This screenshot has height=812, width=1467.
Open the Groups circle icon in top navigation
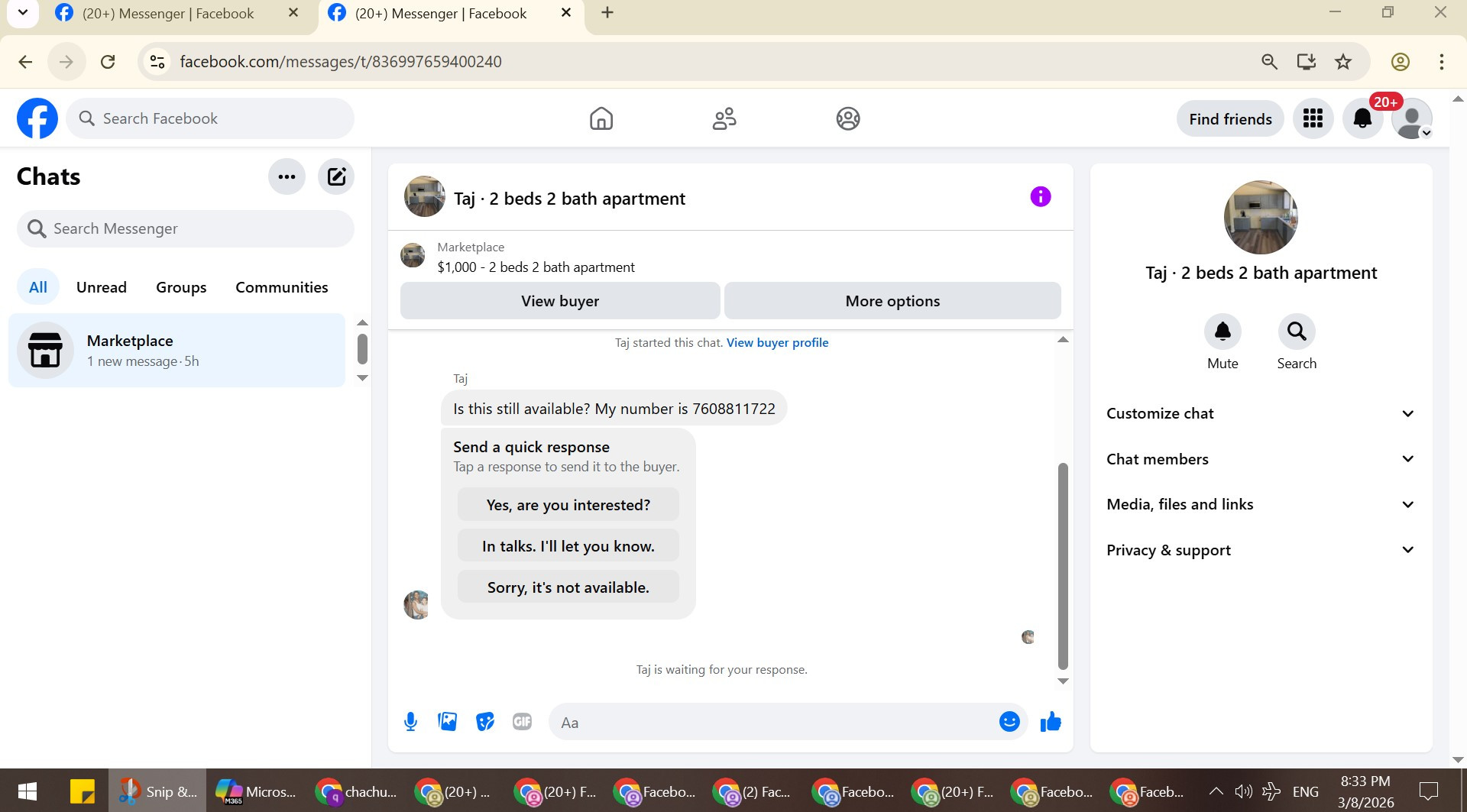848,118
